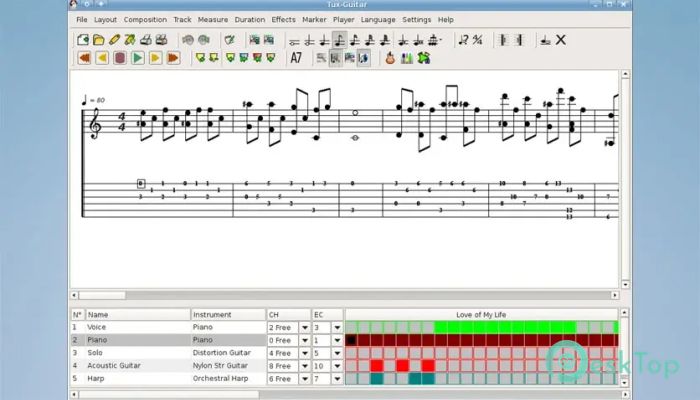Screen dimensions: 700x400
Task: Go to the previous measure
Action: 102,58
